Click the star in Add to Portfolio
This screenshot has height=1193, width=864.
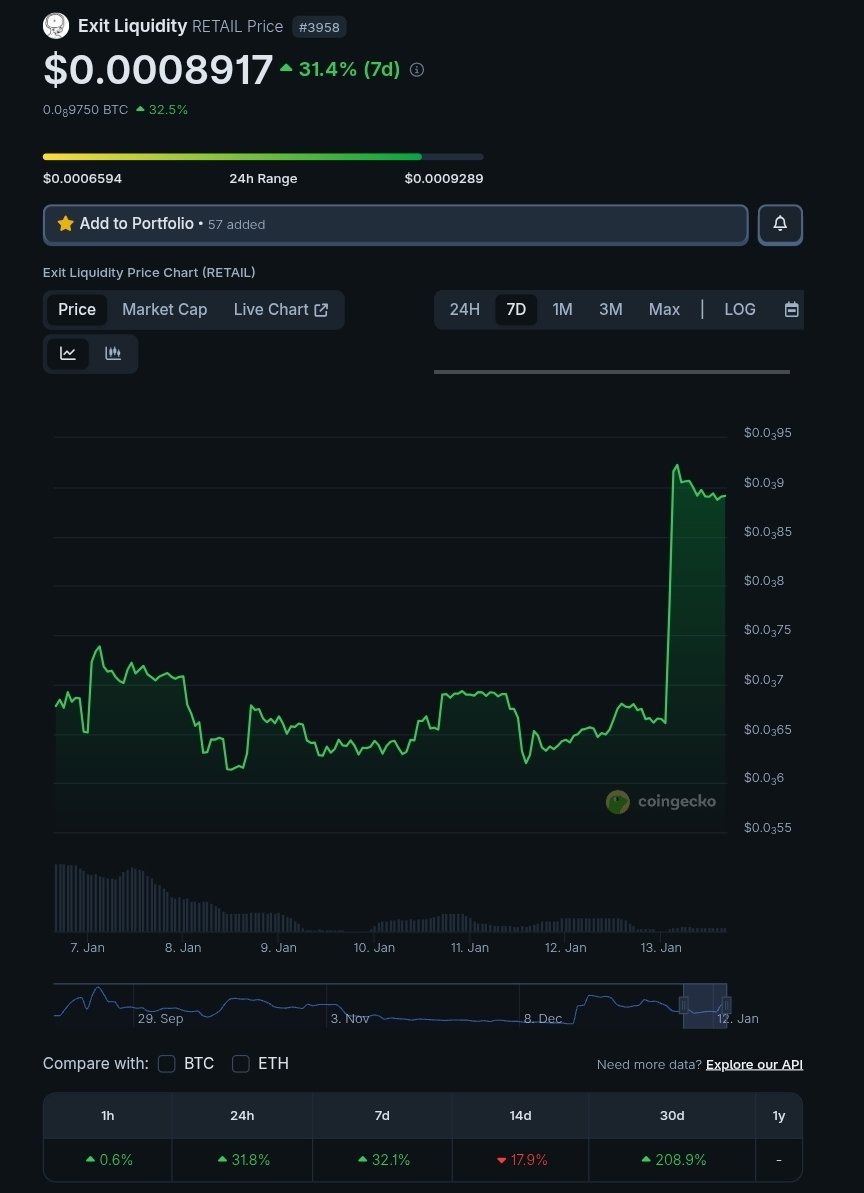[66, 224]
